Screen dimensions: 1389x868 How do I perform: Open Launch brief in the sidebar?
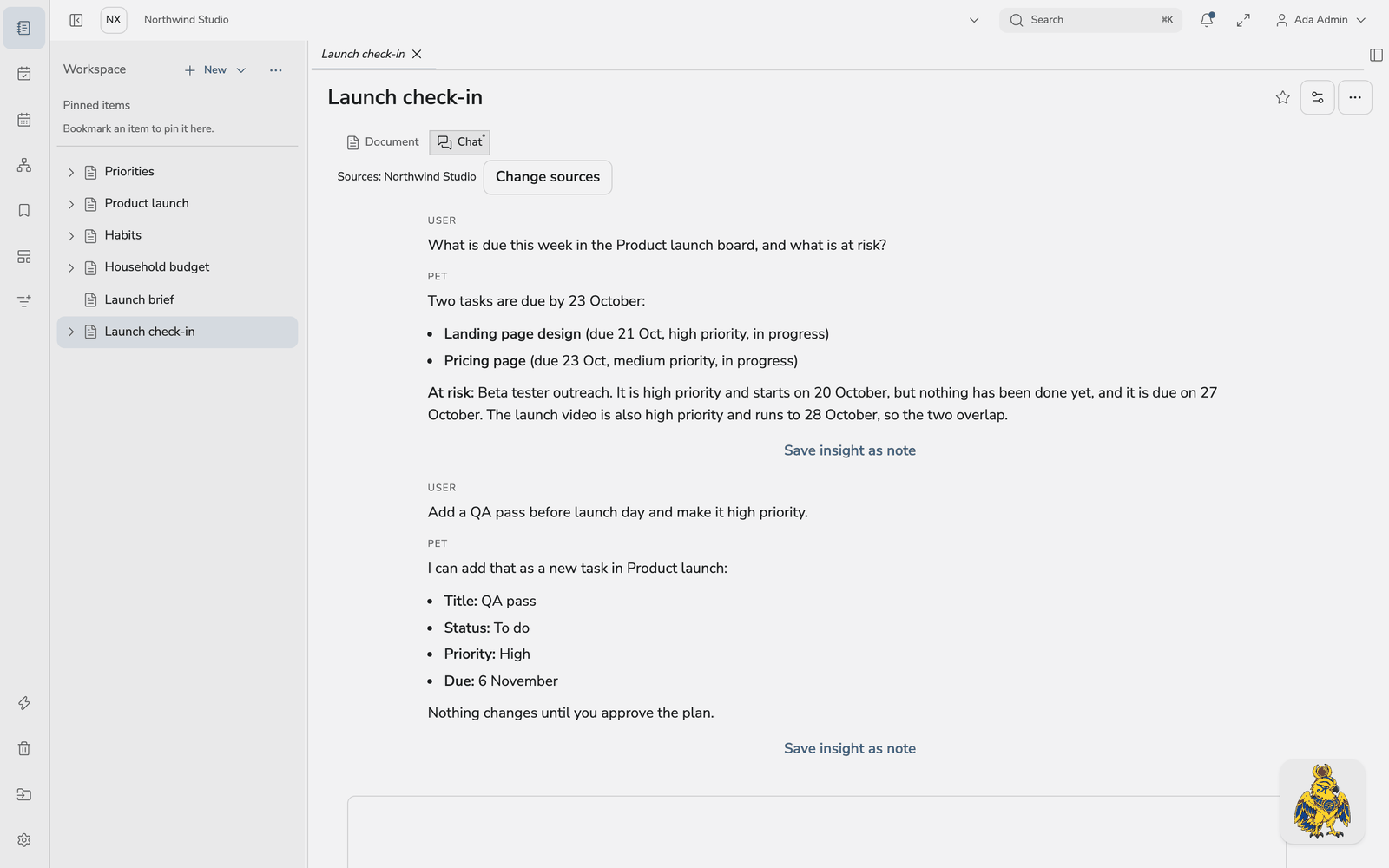pyautogui.click(x=177, y=300)
